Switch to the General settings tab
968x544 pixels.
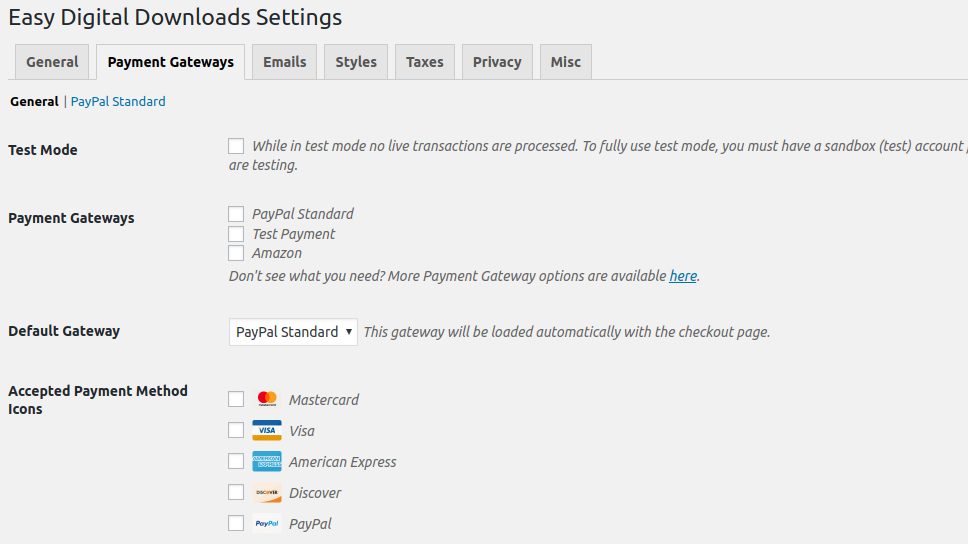[x=52, y=62]
